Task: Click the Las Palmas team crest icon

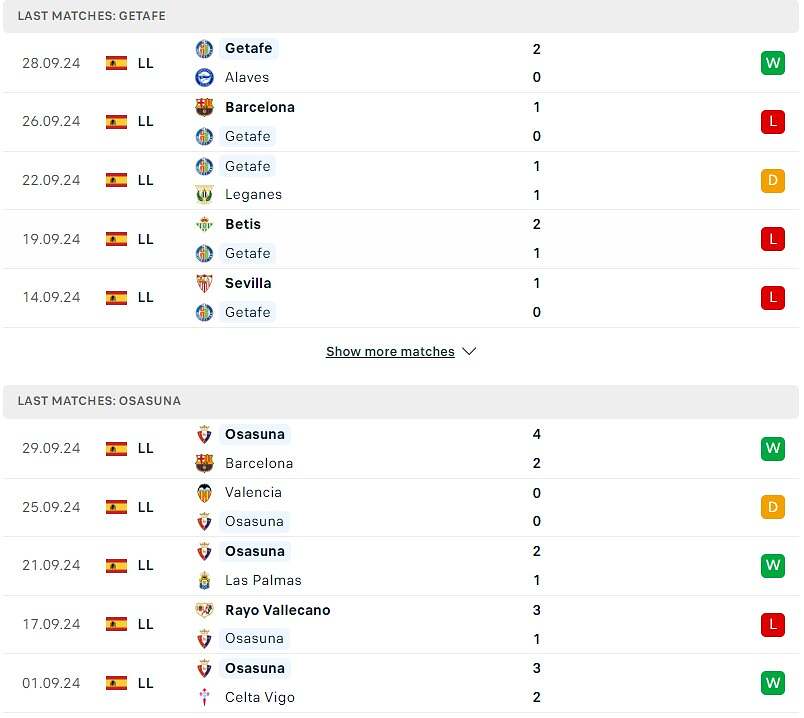Action: pyautogui.click(x=204, y=580)
